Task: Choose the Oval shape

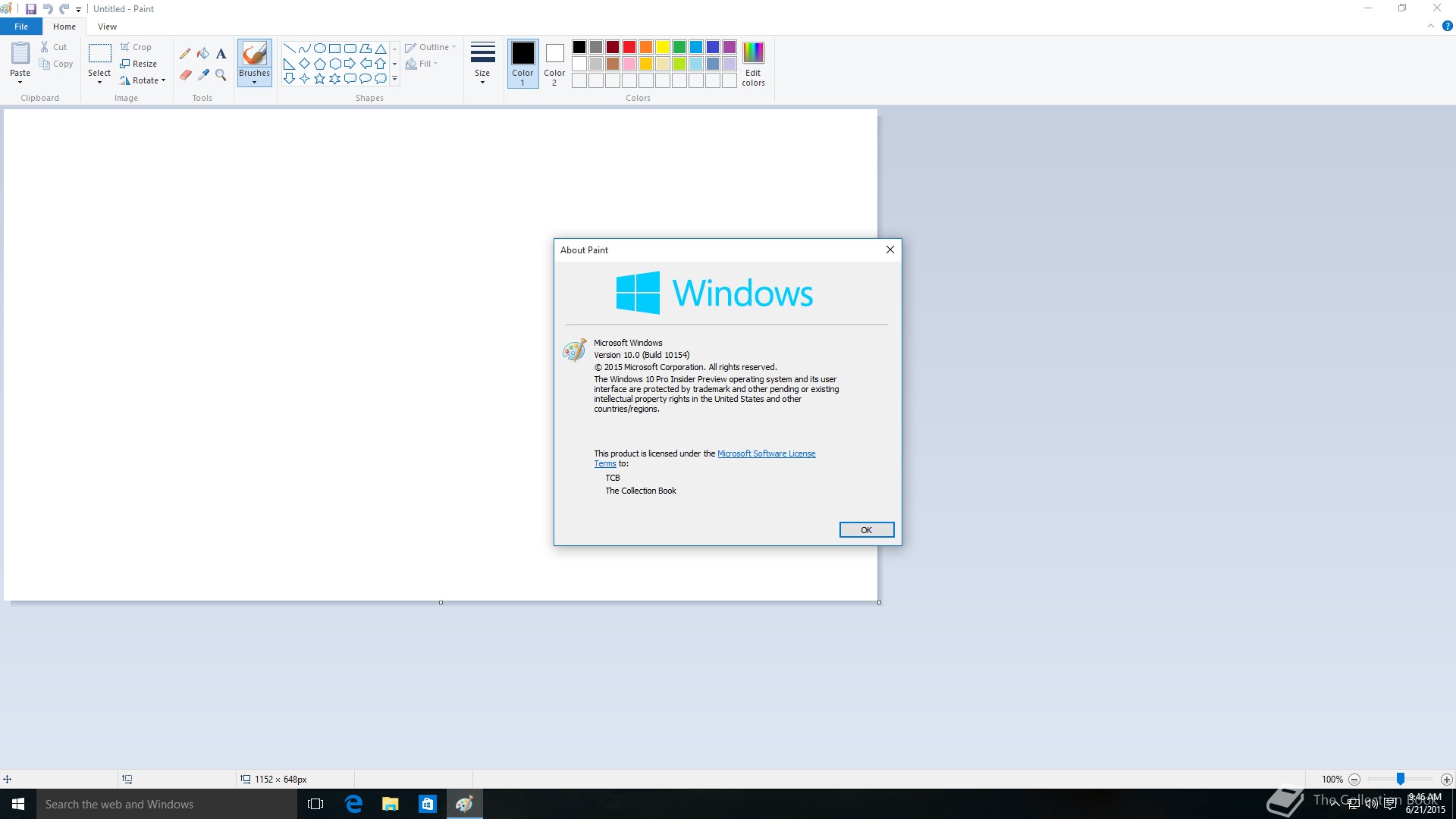Action: tap(319, 49)
